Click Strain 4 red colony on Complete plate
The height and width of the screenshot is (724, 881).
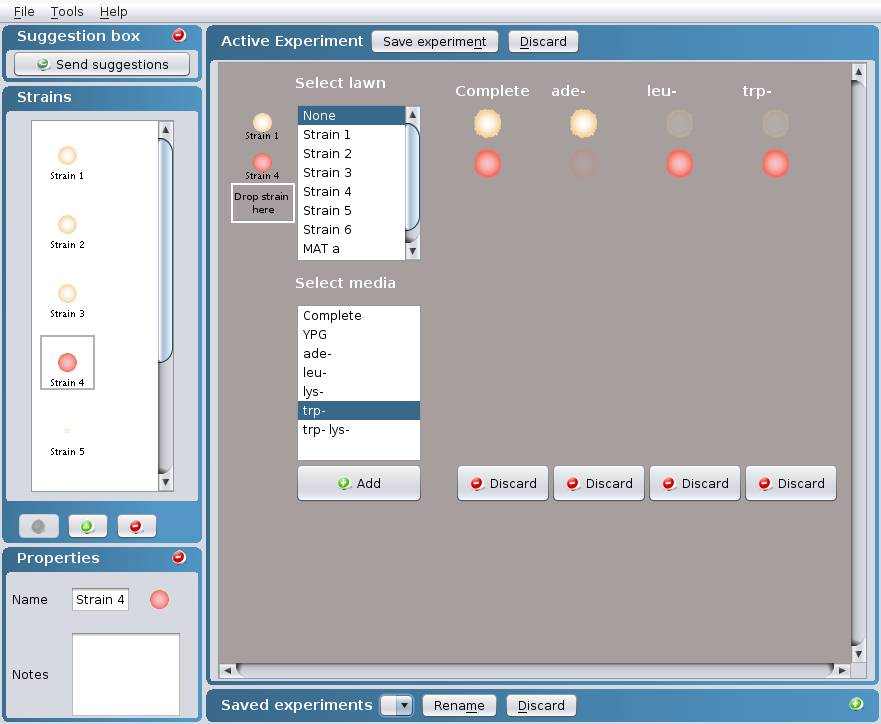point(488,163)
